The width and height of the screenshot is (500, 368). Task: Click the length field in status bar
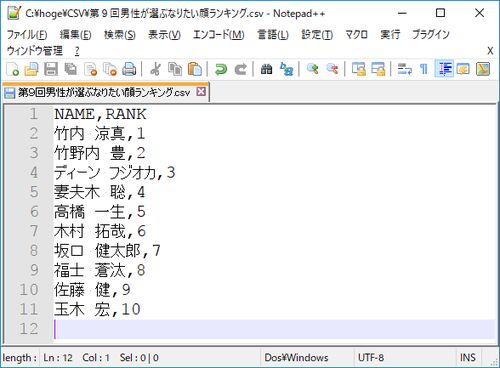[x=20, y=358]
